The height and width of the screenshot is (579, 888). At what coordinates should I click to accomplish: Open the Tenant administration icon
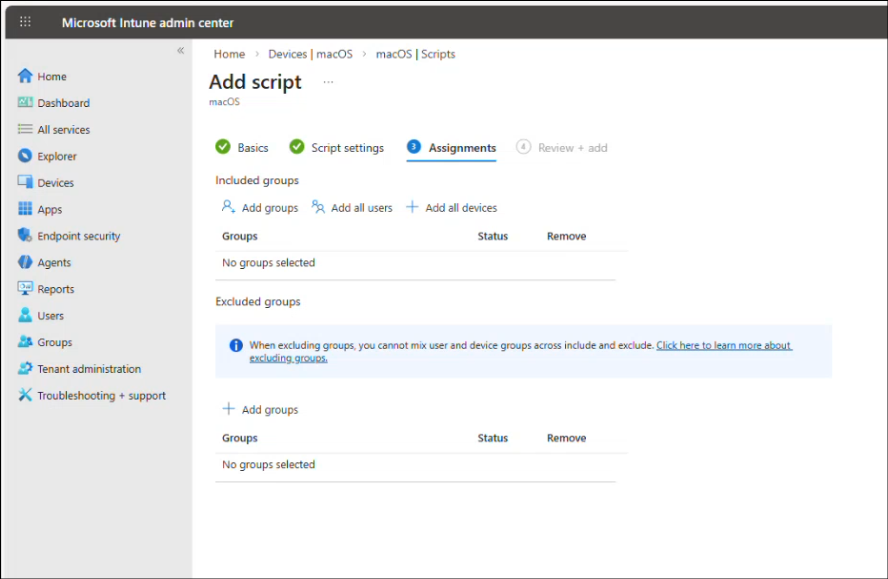(25, 368)
